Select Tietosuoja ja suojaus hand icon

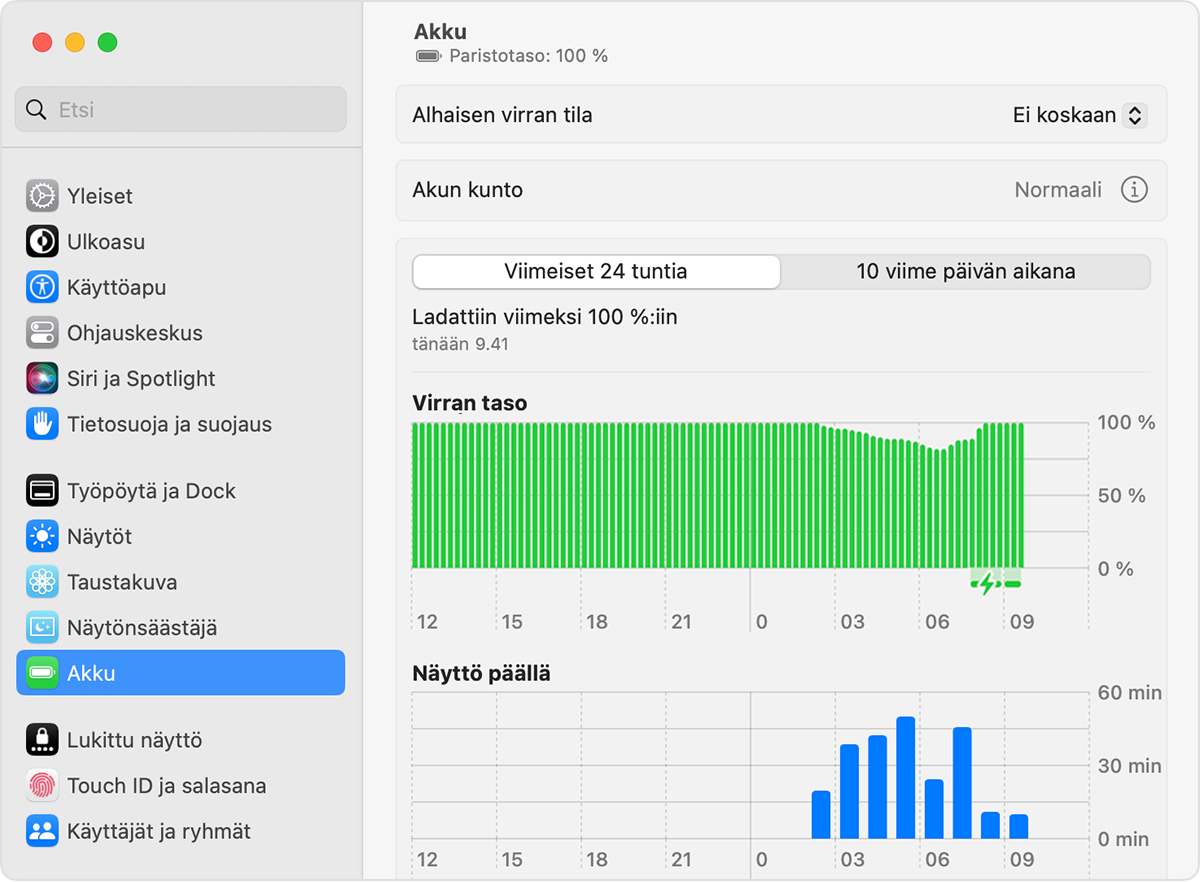pyautogui.click(x=42, y=424)
